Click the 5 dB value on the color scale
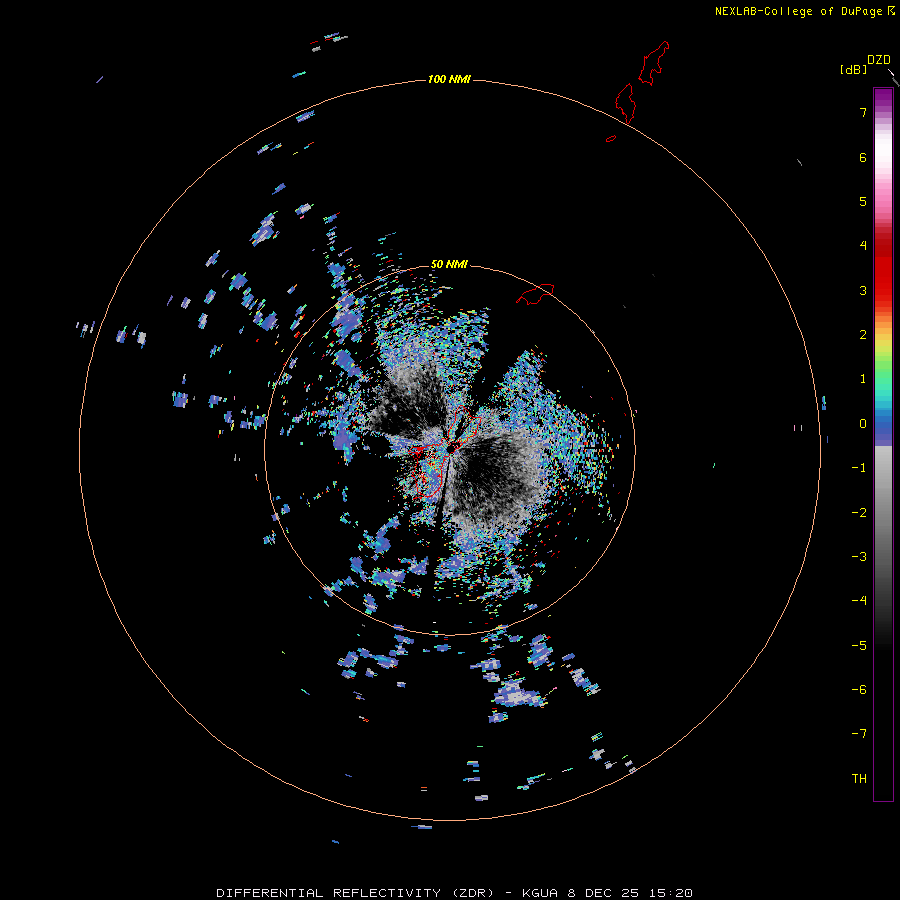 tap(863, 201)
